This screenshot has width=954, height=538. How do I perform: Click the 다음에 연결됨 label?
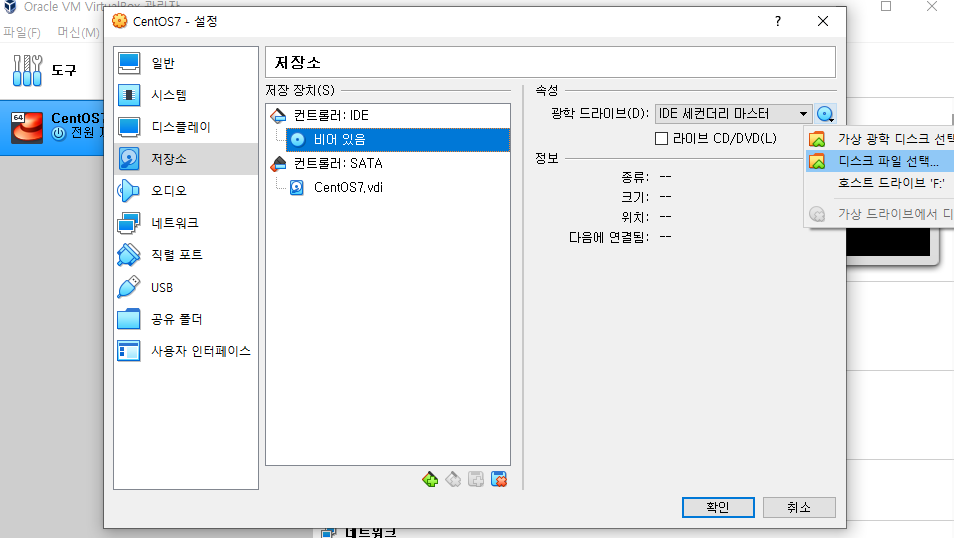click(x=609, y=237)
